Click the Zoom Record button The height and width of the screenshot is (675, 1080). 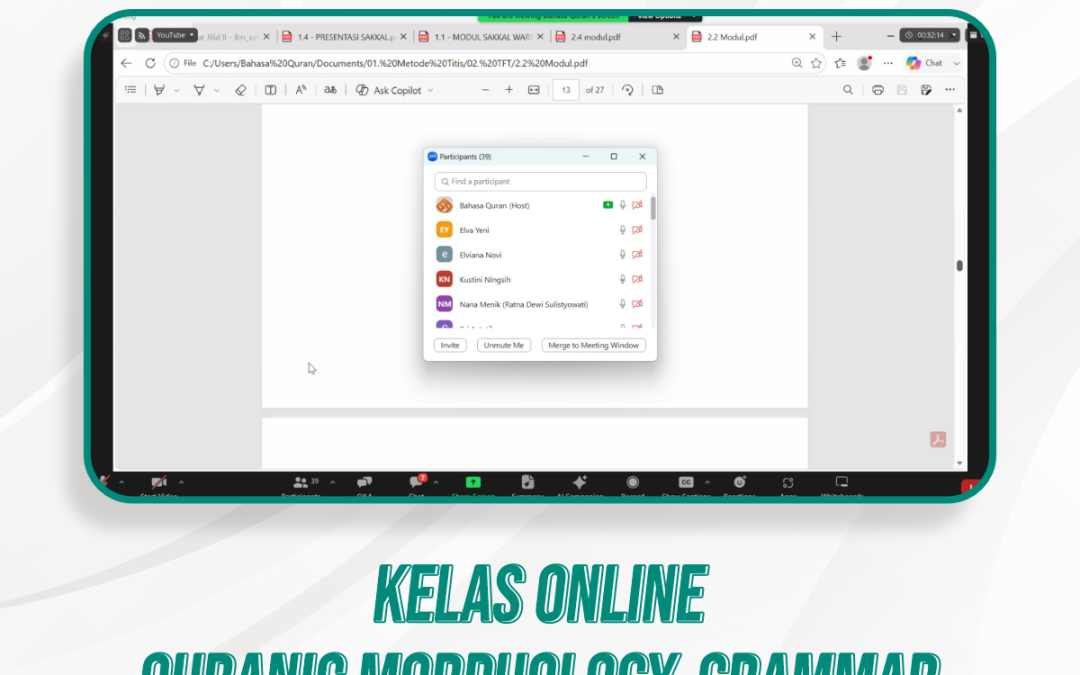[x=632, y=484]
